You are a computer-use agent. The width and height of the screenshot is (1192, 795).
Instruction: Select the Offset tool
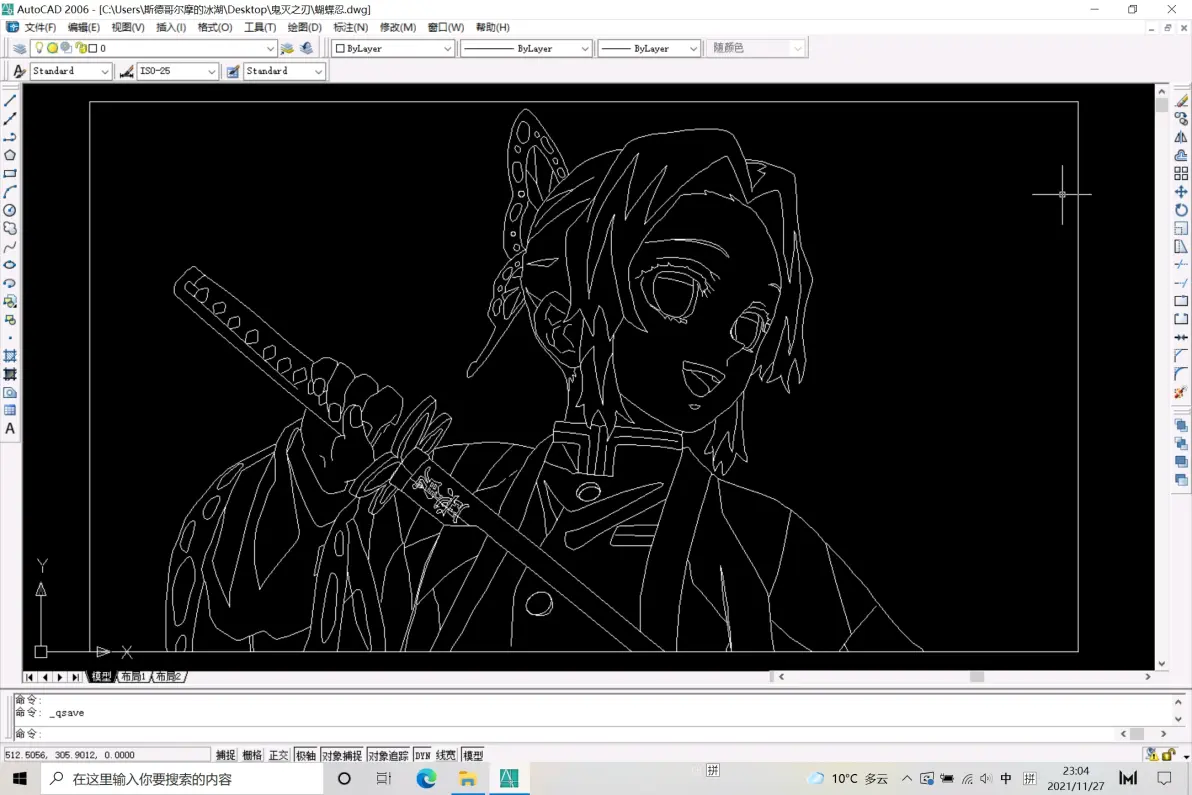(x=1181, y=155)
